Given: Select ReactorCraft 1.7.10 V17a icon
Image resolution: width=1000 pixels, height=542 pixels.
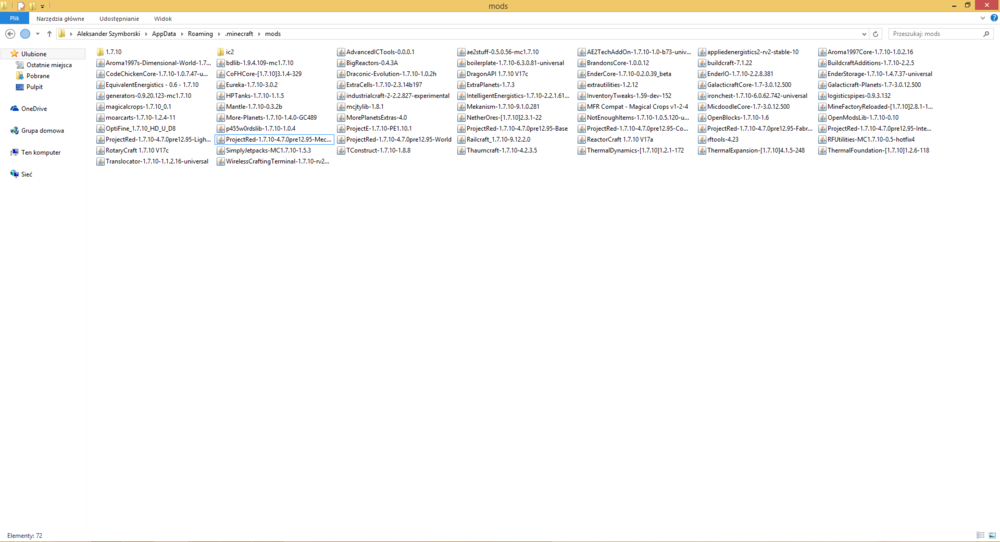Looking at the screenshot, I should click(582, 139).
